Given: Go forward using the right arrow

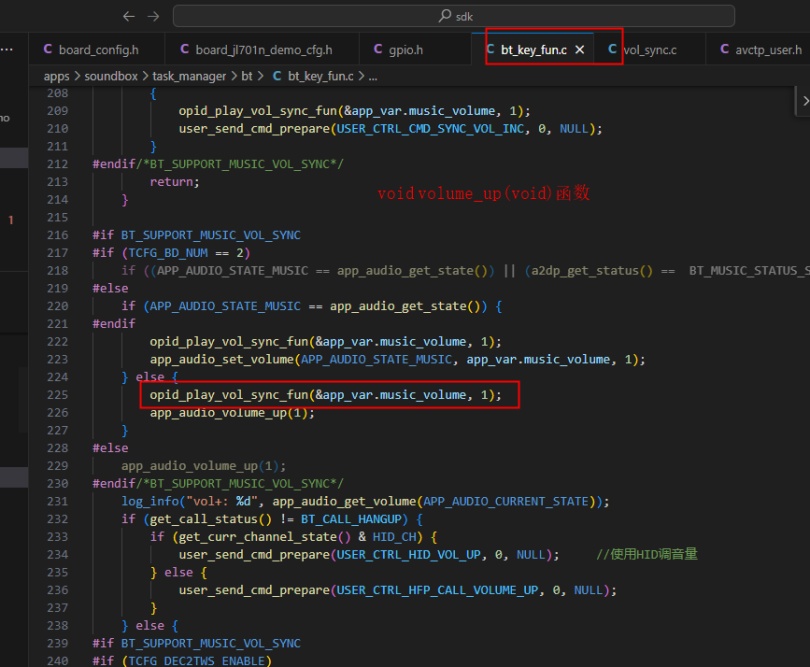Looking at the screenshot, I should tap(153, 17).
